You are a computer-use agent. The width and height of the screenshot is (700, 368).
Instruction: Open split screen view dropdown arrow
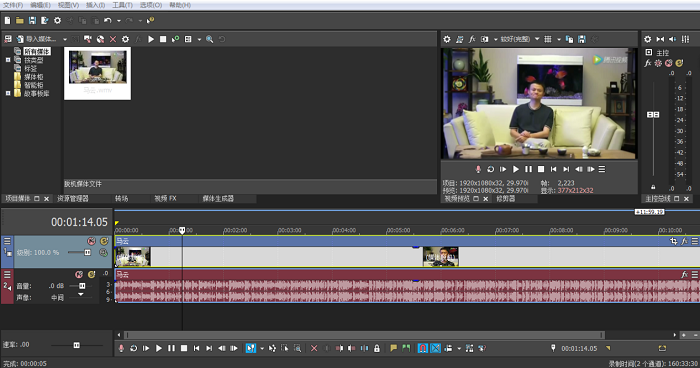click(496, 39)
